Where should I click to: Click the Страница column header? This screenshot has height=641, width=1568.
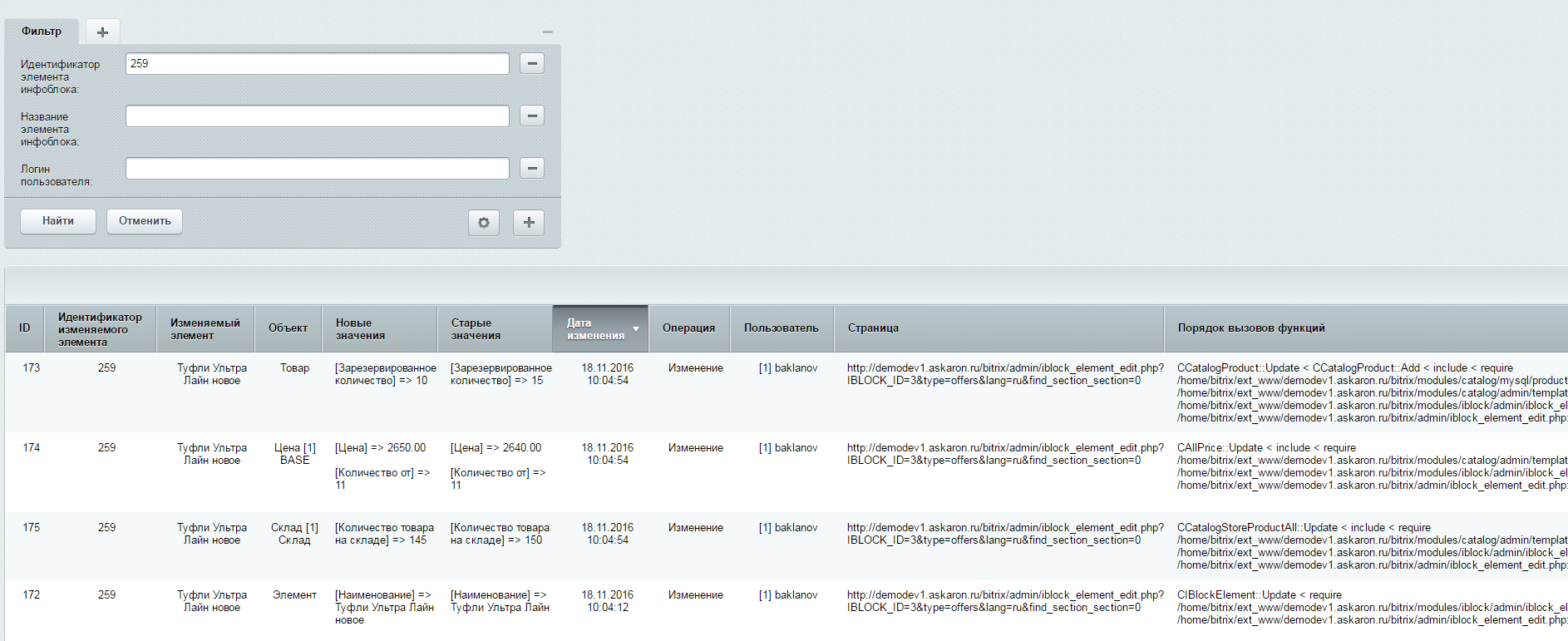[873, 328]
